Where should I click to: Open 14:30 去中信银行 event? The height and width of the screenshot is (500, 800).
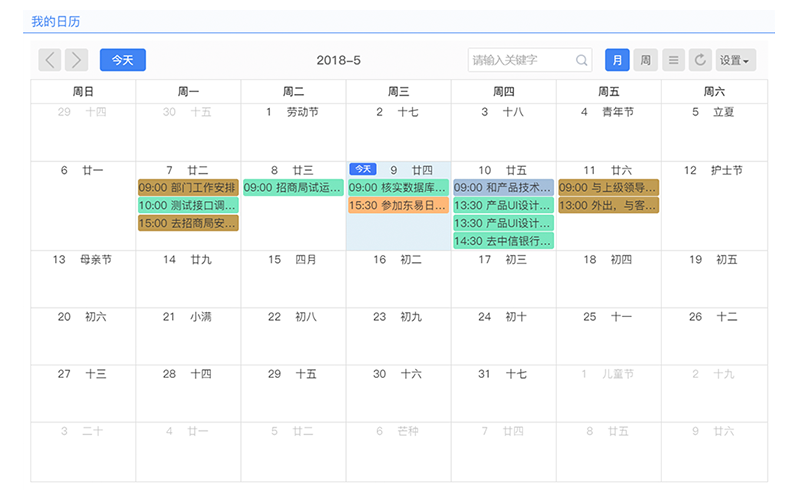[503, 241]
